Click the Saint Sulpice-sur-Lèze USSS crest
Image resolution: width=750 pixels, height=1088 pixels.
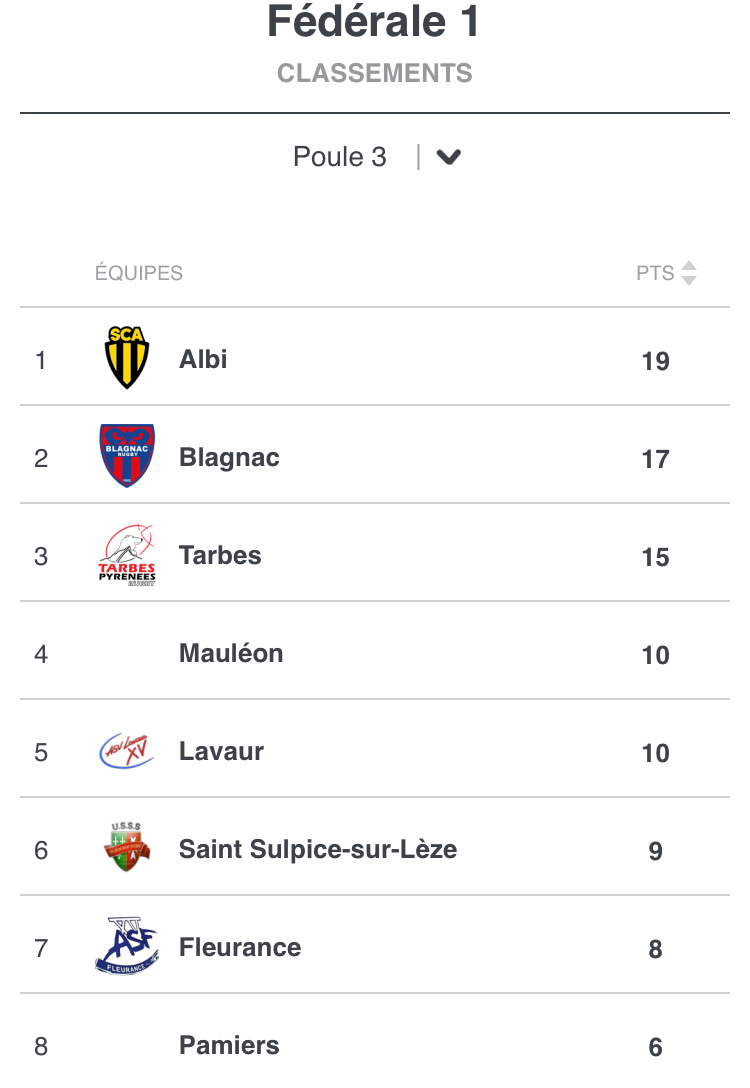tap(127, 848)
